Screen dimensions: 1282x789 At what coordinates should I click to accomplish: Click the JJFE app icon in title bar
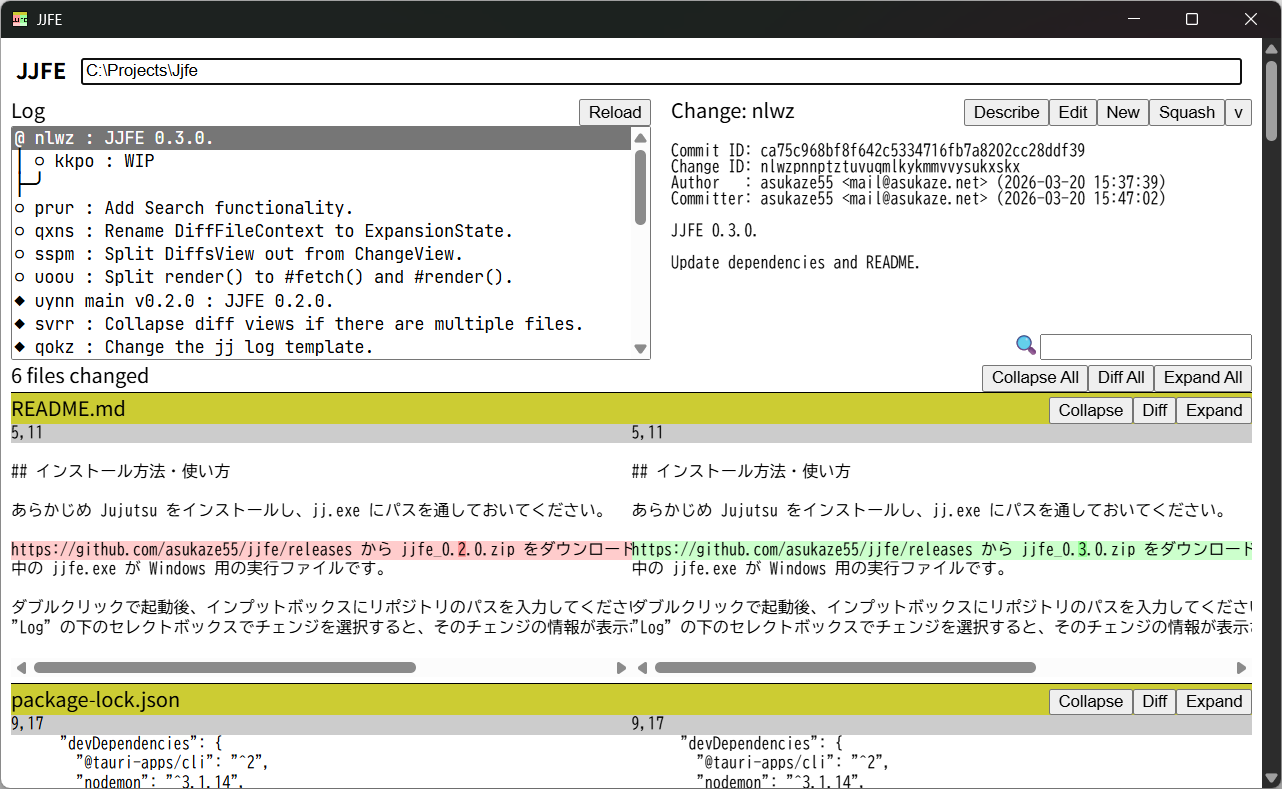point(19,19)
